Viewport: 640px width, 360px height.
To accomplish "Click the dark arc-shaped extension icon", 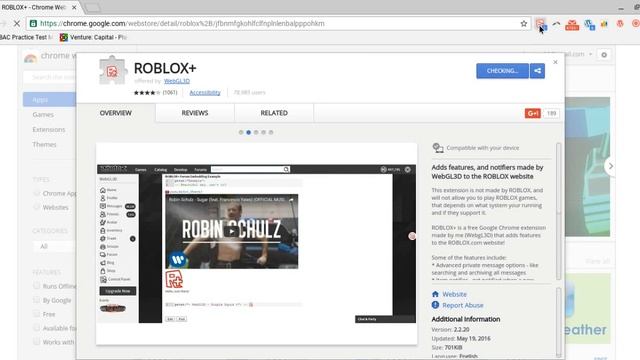I will pos(556,24).
